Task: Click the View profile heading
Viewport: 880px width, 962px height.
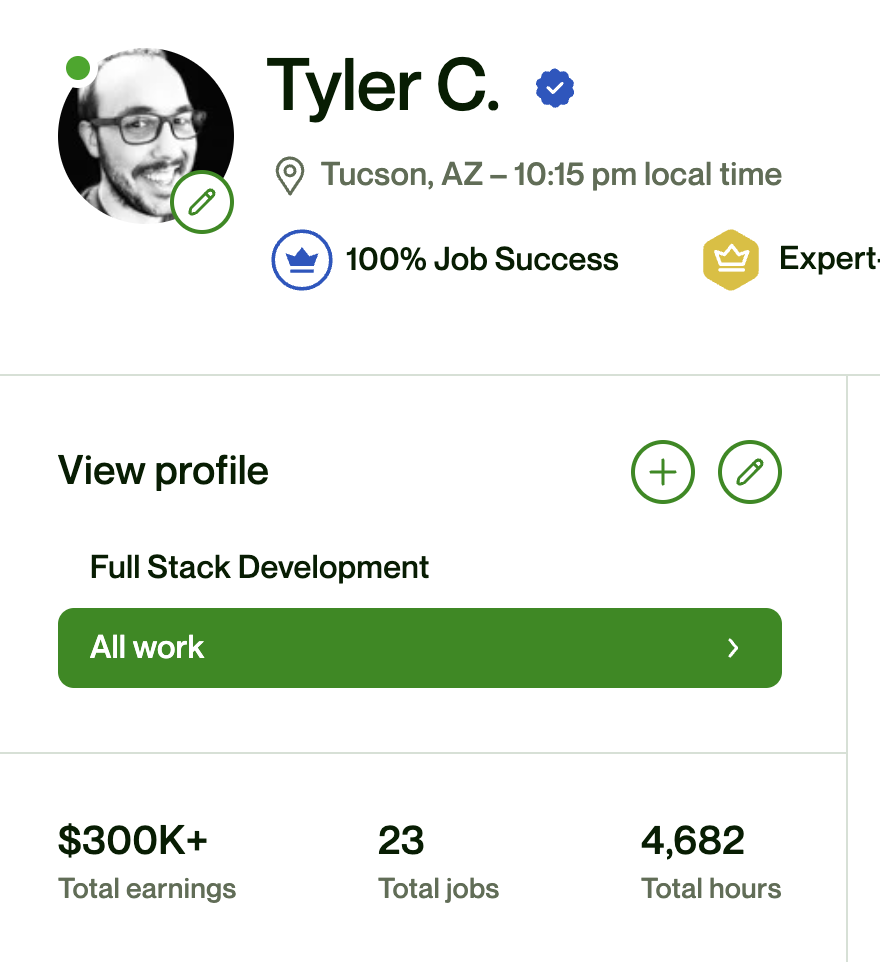Action: [163, 470]
